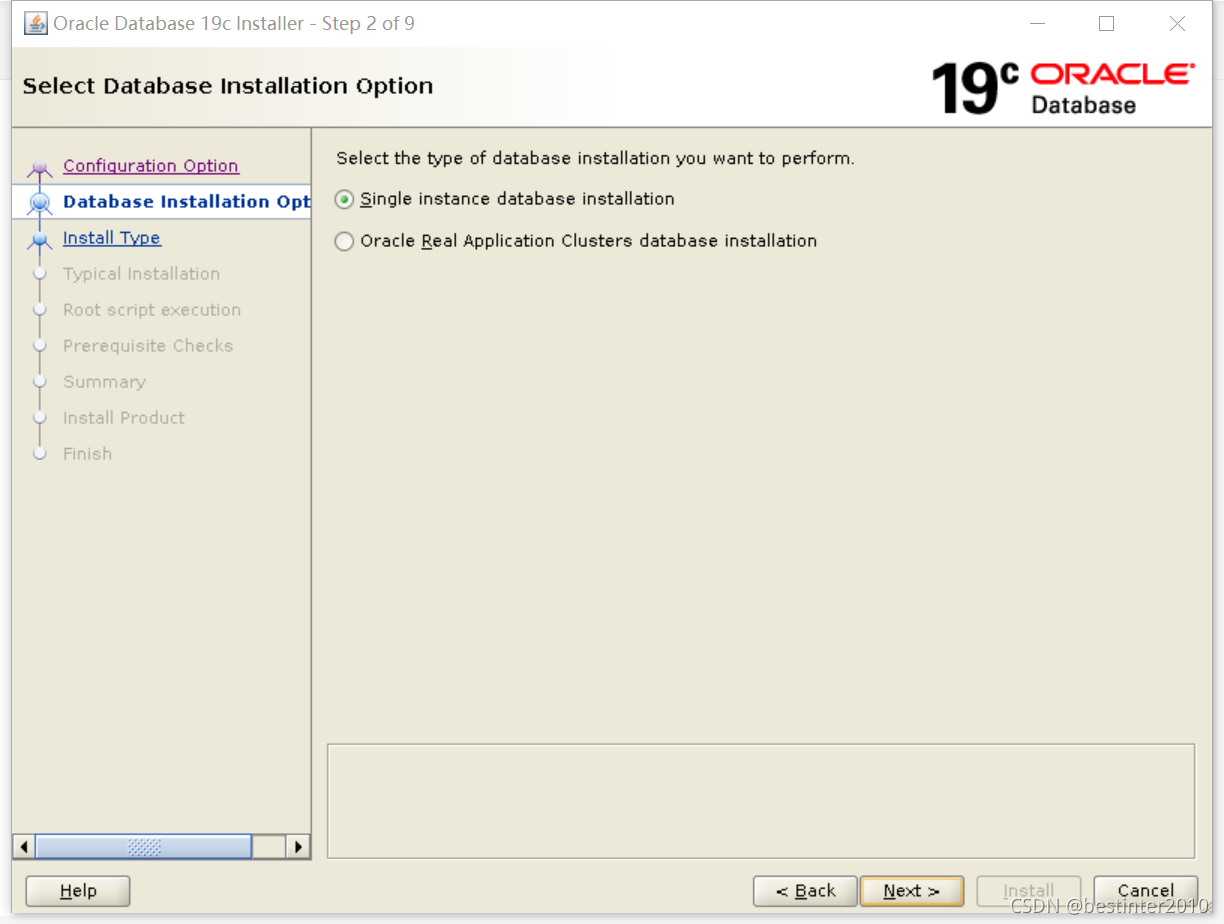This screenshot has height=924, width=1224.
Task: Click the right arrow on the horizontal scrollbar
Action: 298,846
